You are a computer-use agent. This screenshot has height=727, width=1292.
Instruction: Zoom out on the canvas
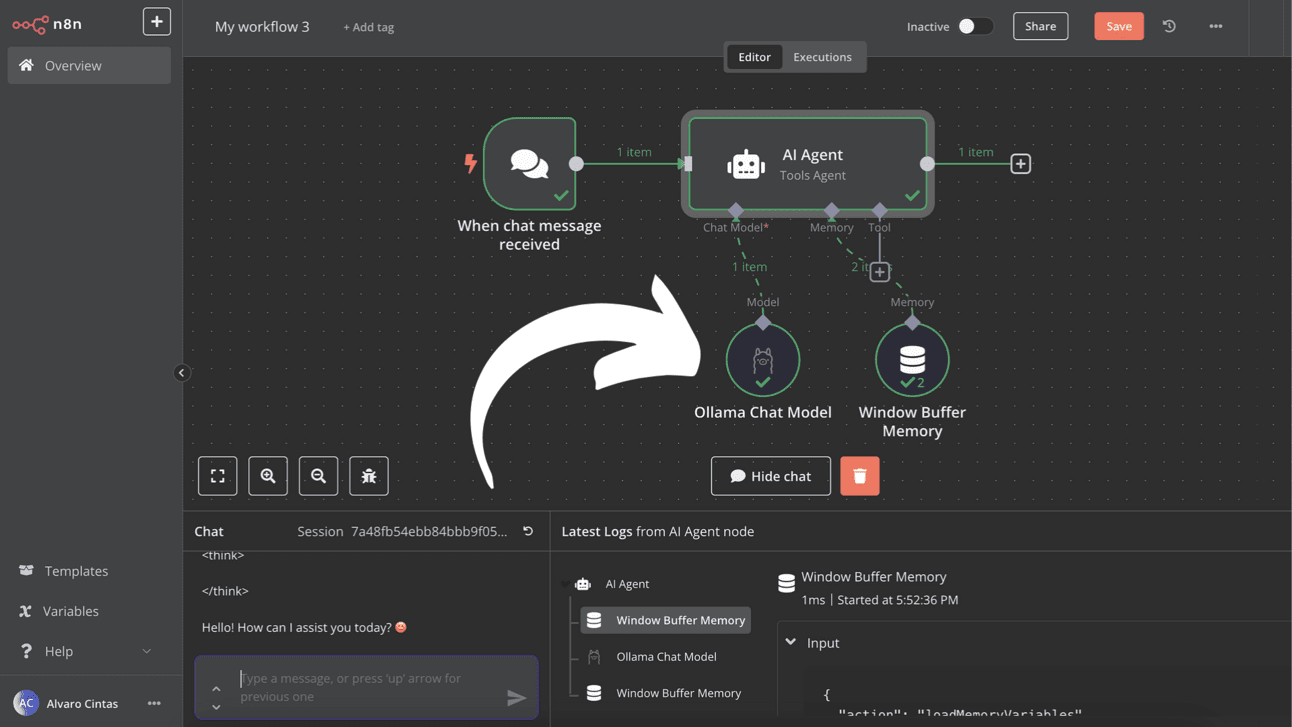318,476
